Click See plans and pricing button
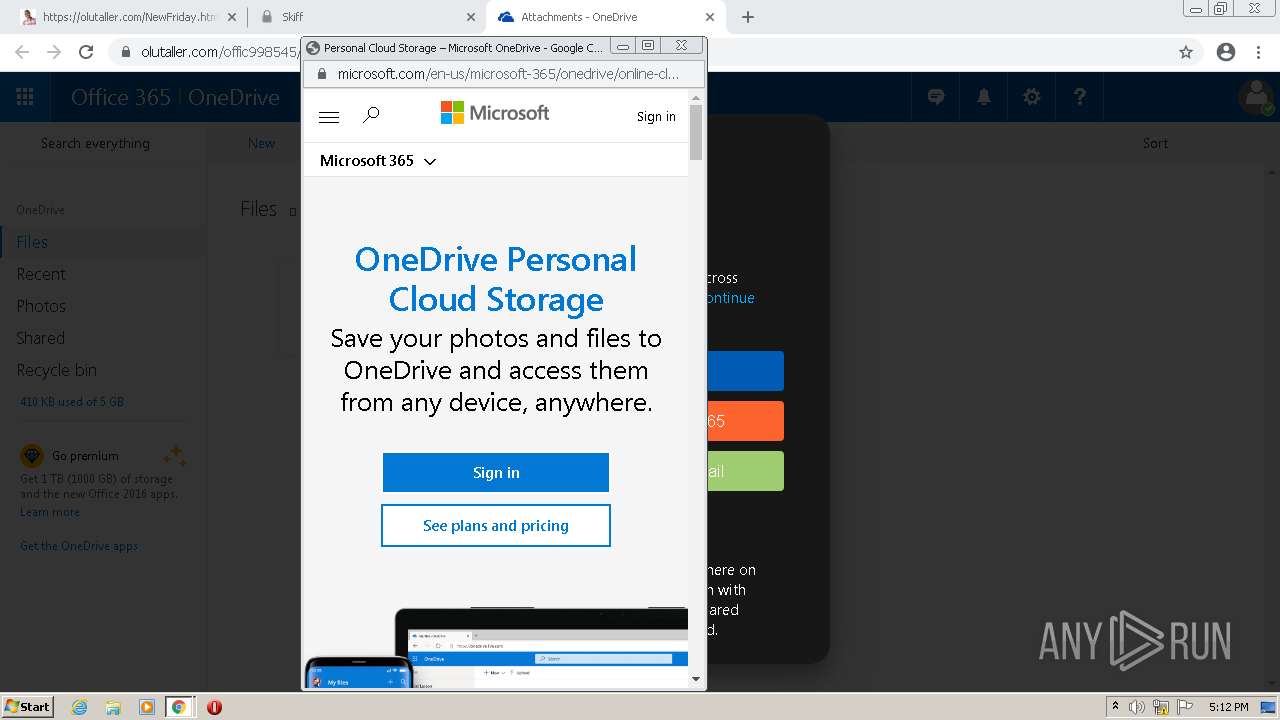Image resolution: width=1280 pixels, height=720 pixels. point(496,526)
